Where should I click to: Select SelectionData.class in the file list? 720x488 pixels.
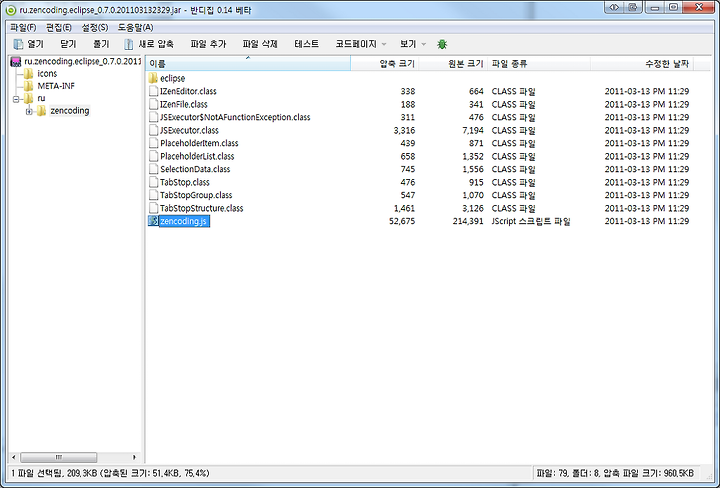[195, 169]
